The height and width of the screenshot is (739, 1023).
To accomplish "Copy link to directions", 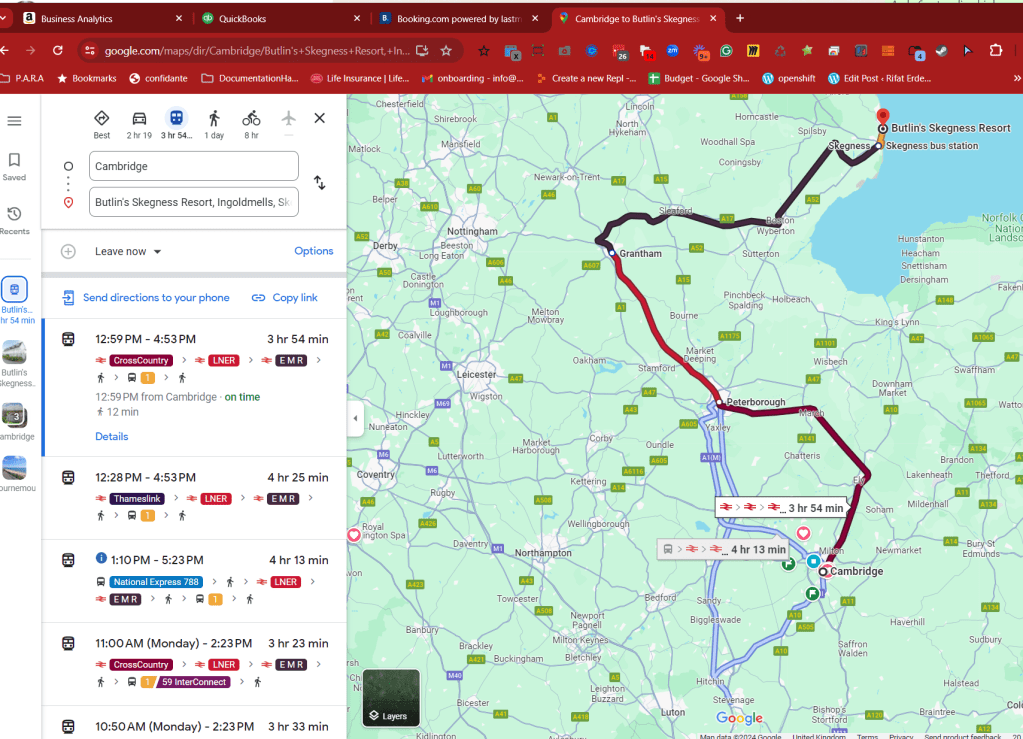I will pos(285,298).
